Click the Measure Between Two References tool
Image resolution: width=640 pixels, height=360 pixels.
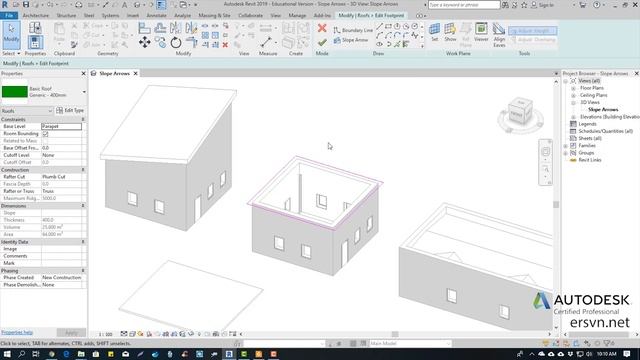(x=266, y=42)
